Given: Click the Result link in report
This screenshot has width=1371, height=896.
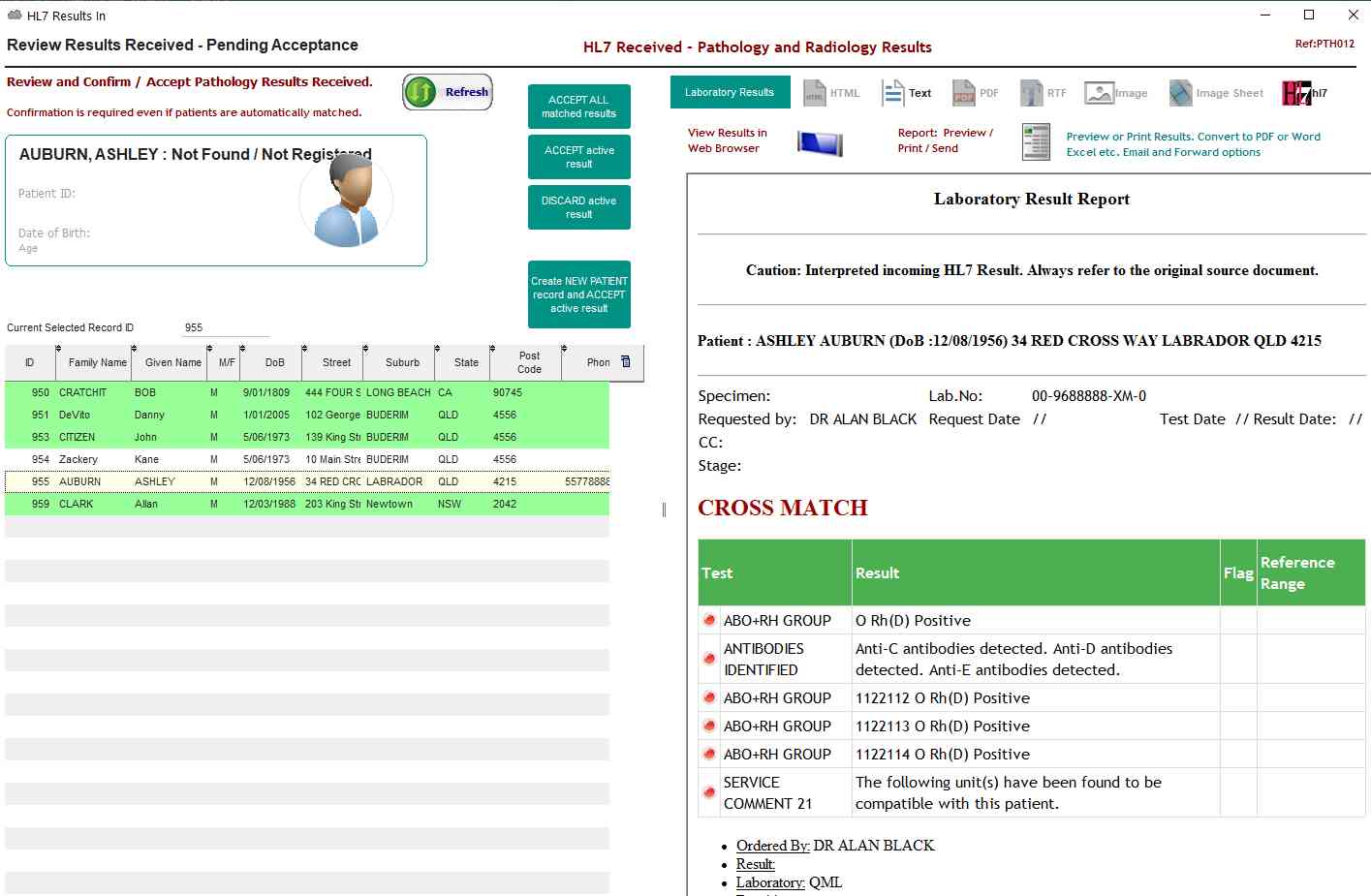Looking at the screenshot, I should (756, 864).
